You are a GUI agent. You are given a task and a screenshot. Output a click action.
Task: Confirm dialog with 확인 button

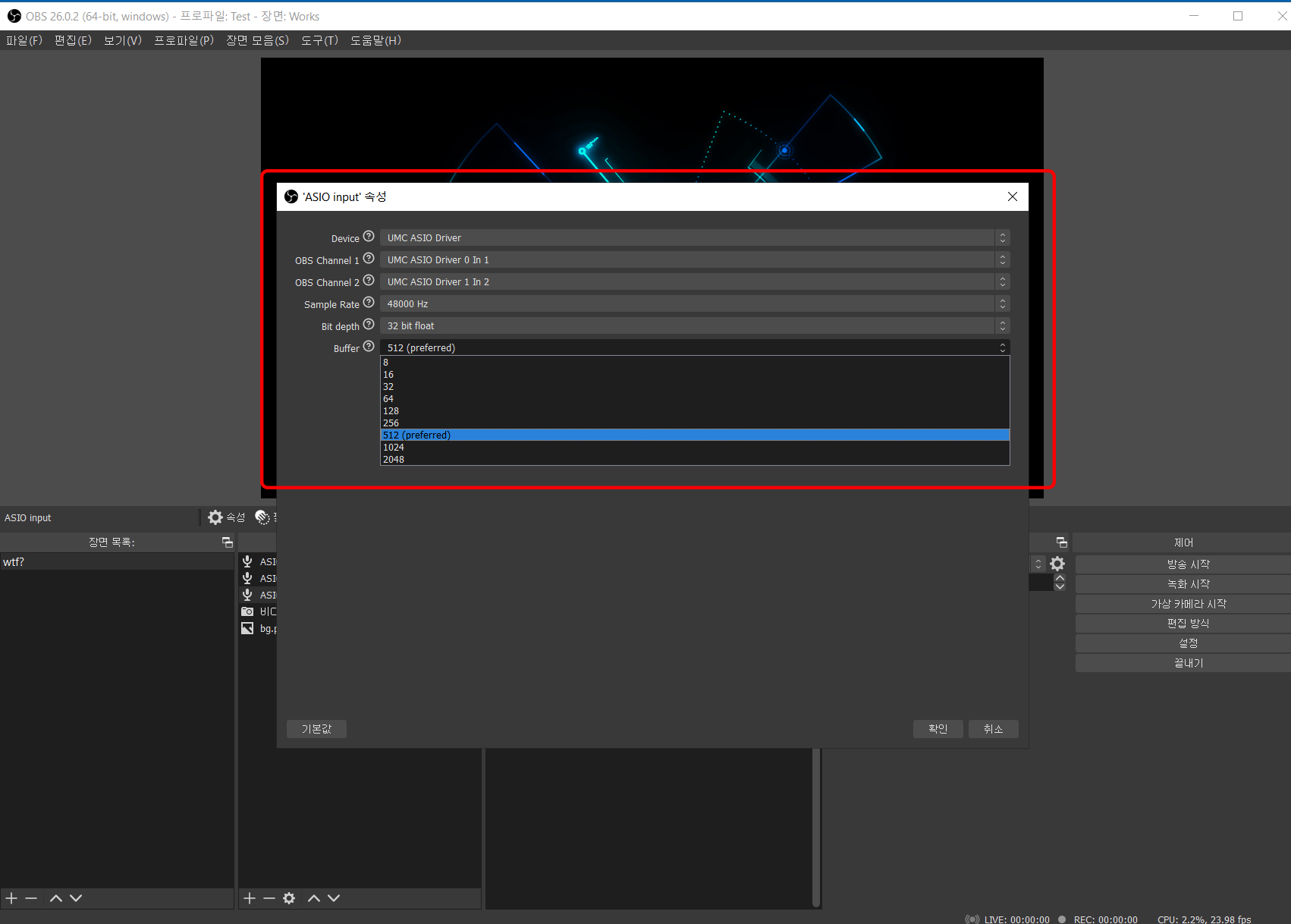click(x=938, y=729)
